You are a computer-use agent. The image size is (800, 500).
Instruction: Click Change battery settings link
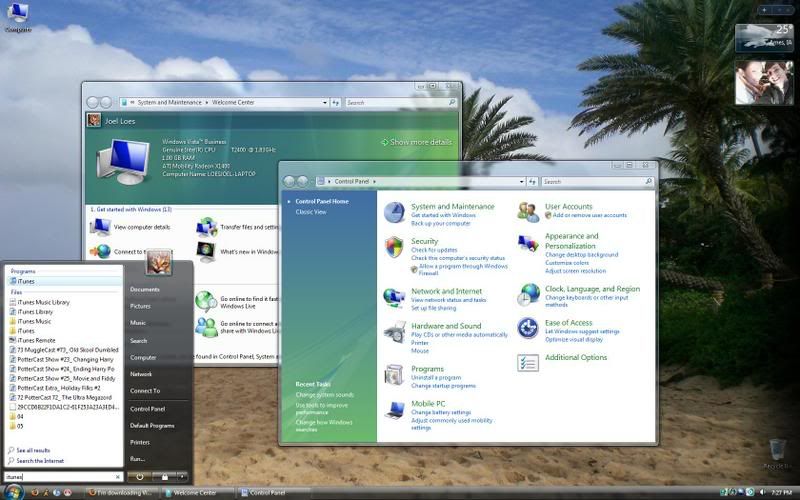[441, 412]
